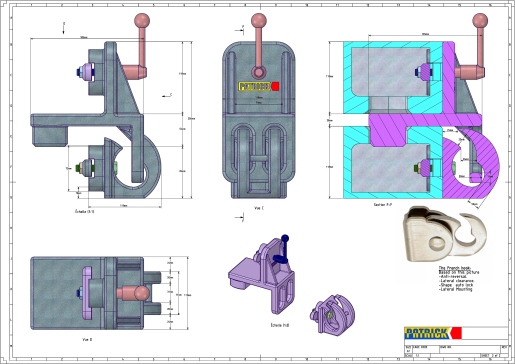The height and width of the screenshot is (364, 515).
Task: Click the "-Lateral clearance" note line
Action: (x=456, y=281)
